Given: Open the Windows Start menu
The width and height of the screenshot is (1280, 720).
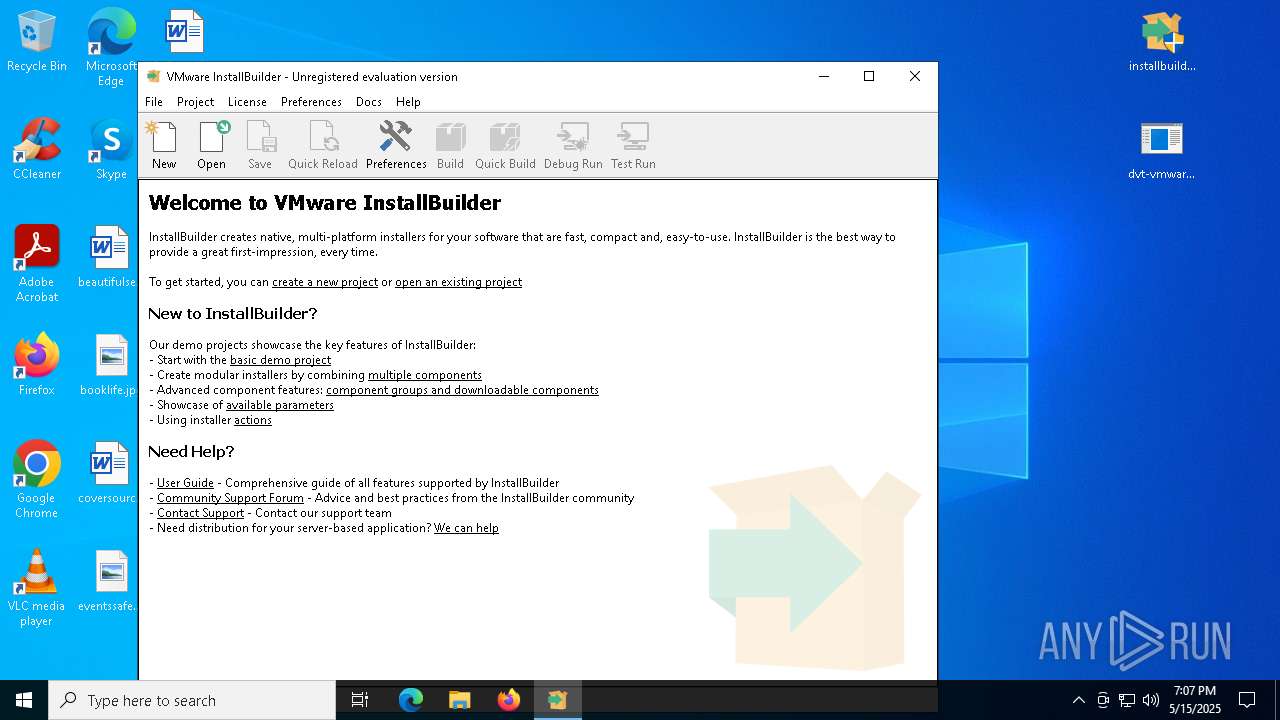Looking at the screenshot, I should pyautogui.click(x=24, y=700).
